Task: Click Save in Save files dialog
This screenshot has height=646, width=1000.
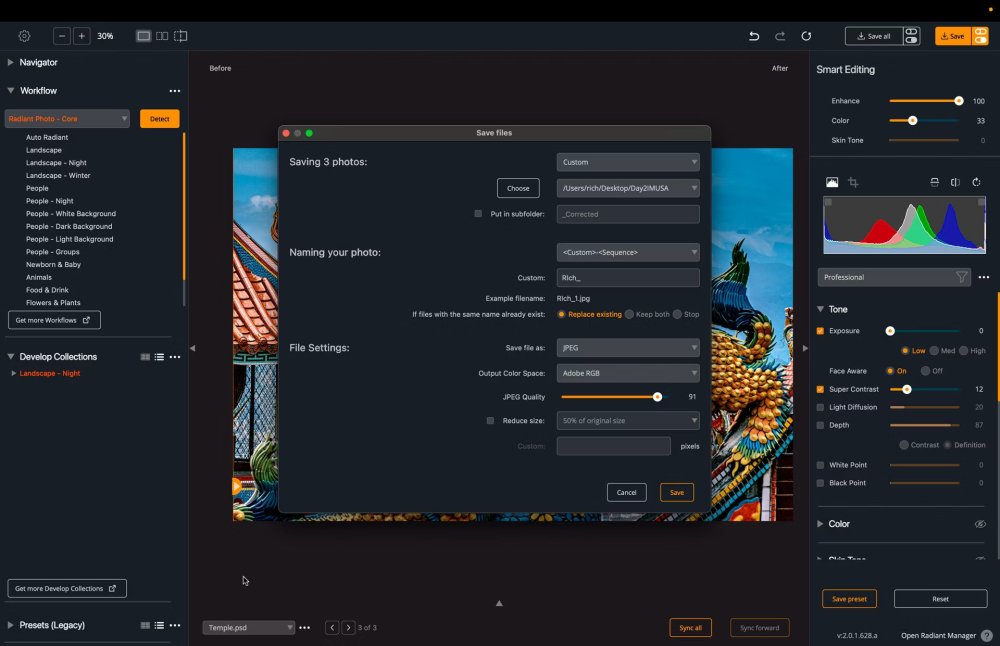Action: click(x=677, y=492)
